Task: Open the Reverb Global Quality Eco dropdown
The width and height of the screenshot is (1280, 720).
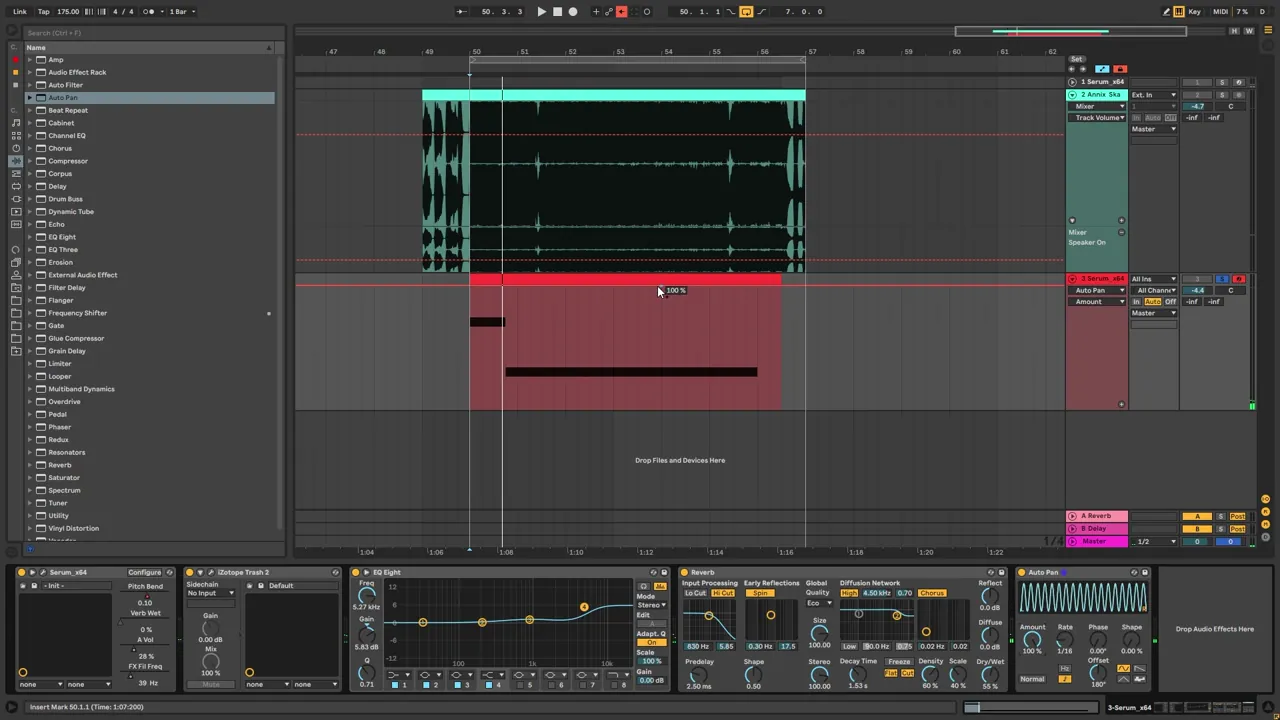Action: (818, 603)
